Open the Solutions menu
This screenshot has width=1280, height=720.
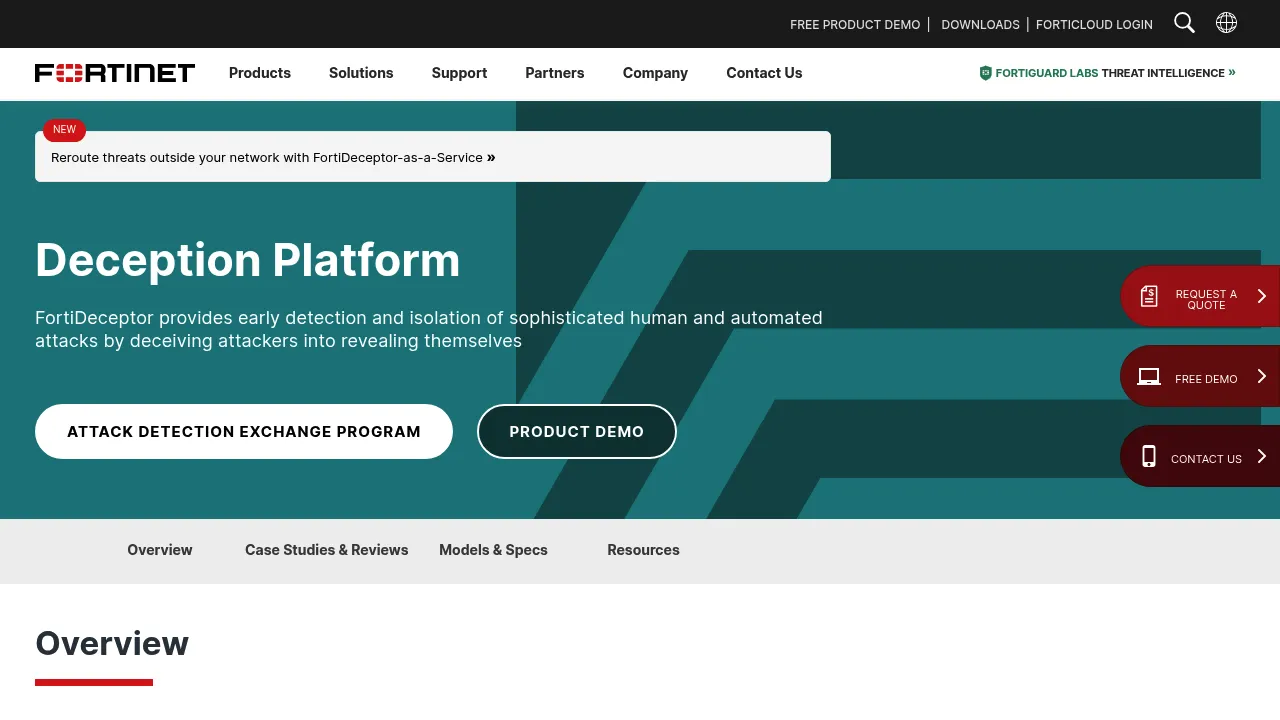click(x=361, y=73)
